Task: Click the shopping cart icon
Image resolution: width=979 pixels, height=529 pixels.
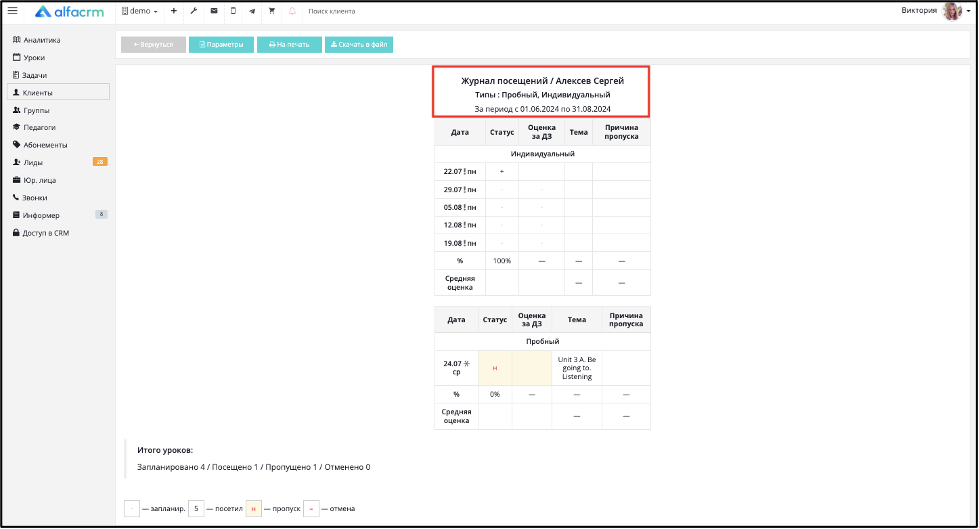Action: (272, 11)
